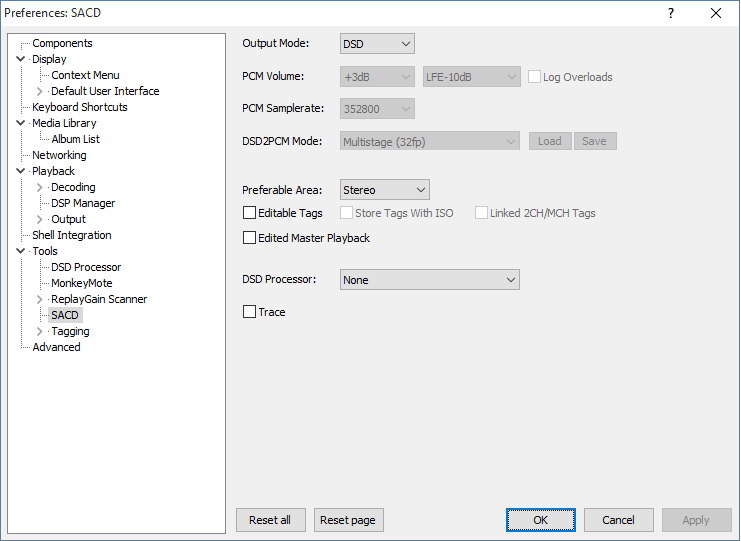This screenshot has height=541, width=741.
Task: Open the Output Mode dropdown
Action: (377, 44)
